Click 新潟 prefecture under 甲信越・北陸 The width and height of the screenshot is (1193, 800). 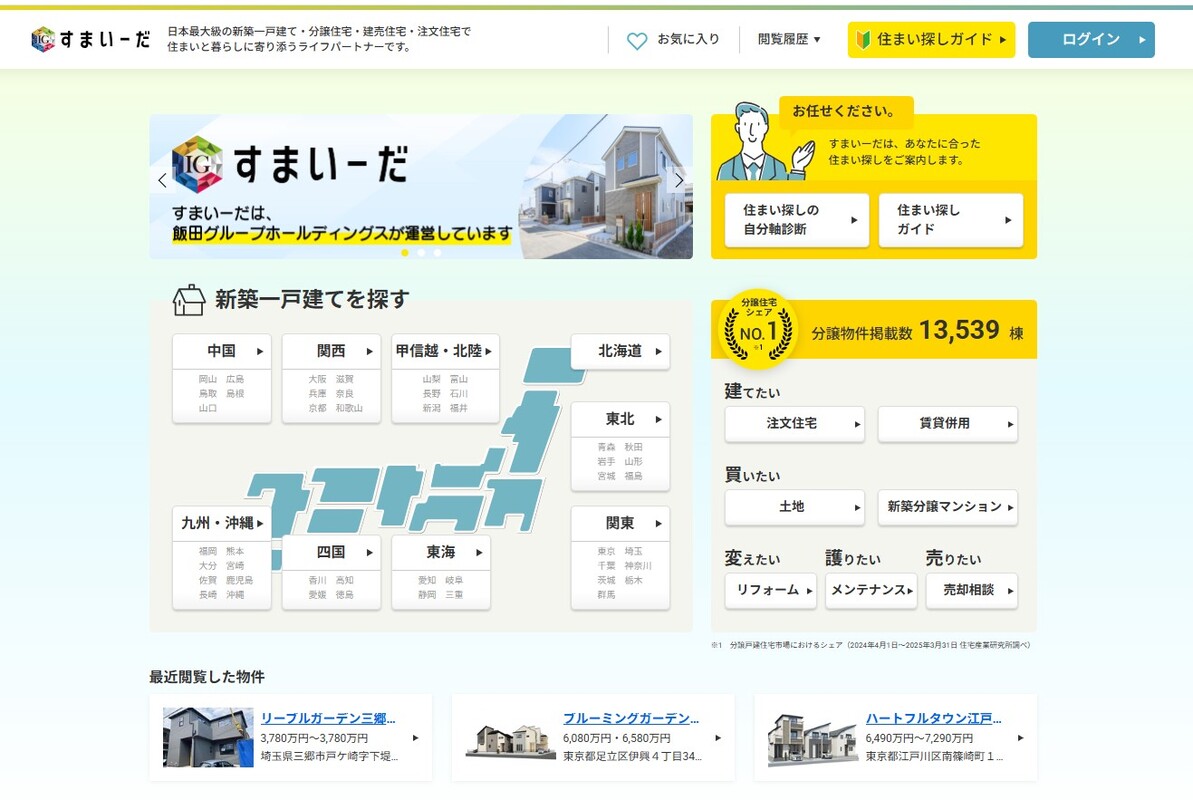tap(431, 408)
